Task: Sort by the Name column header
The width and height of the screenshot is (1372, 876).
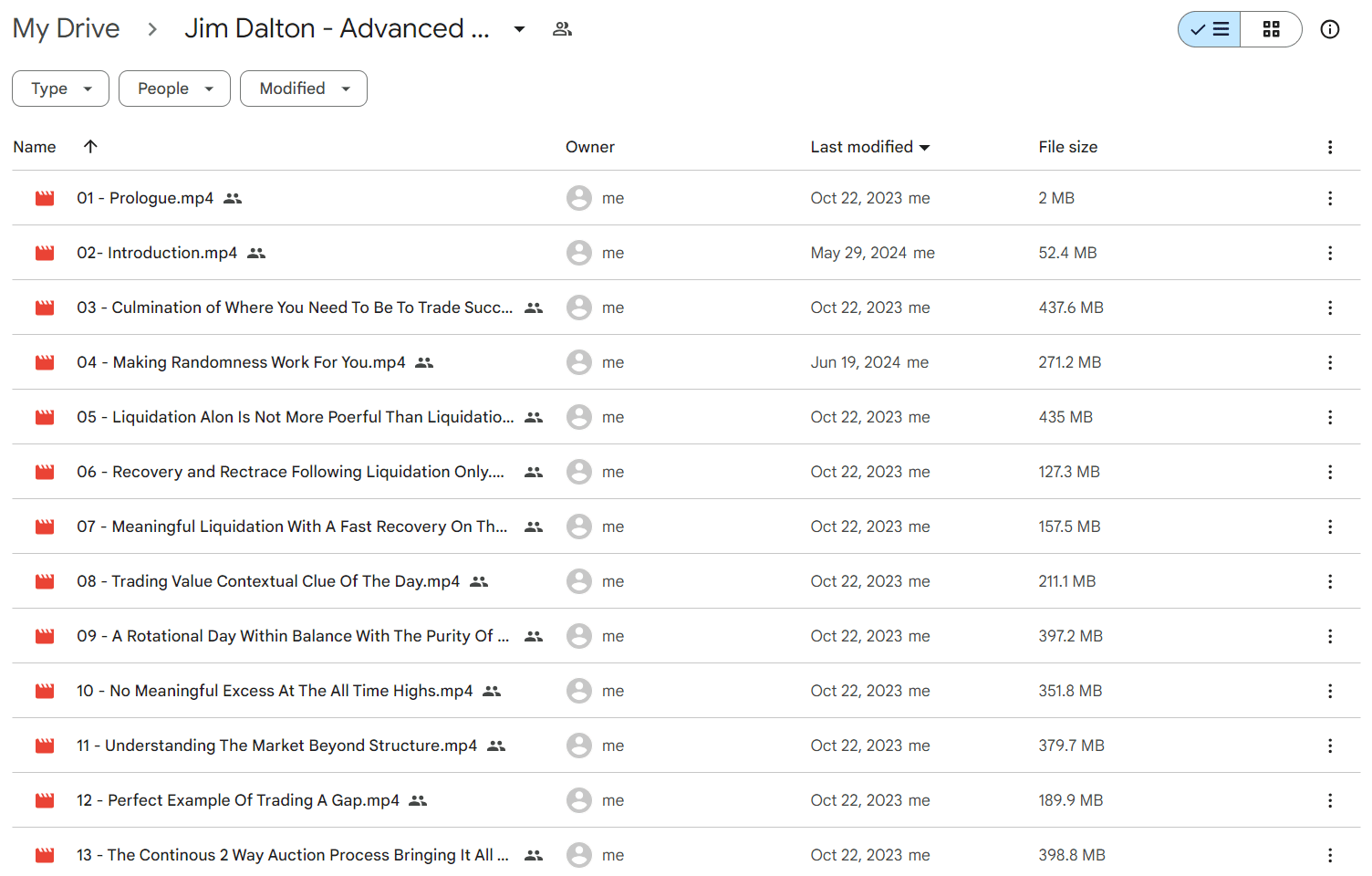Action: [35, 147]
